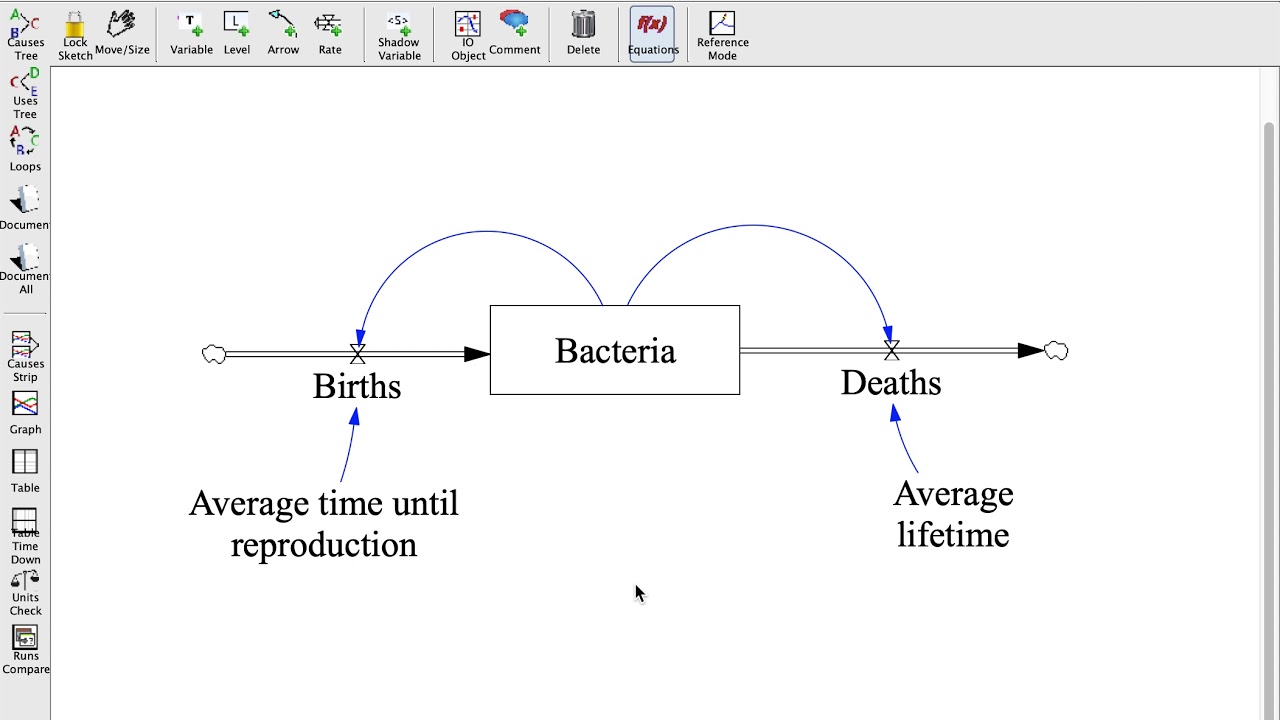This screenshot has height=720, width=1280.
Task: Open the Document All tool
Action: click(x=25, y=268)
